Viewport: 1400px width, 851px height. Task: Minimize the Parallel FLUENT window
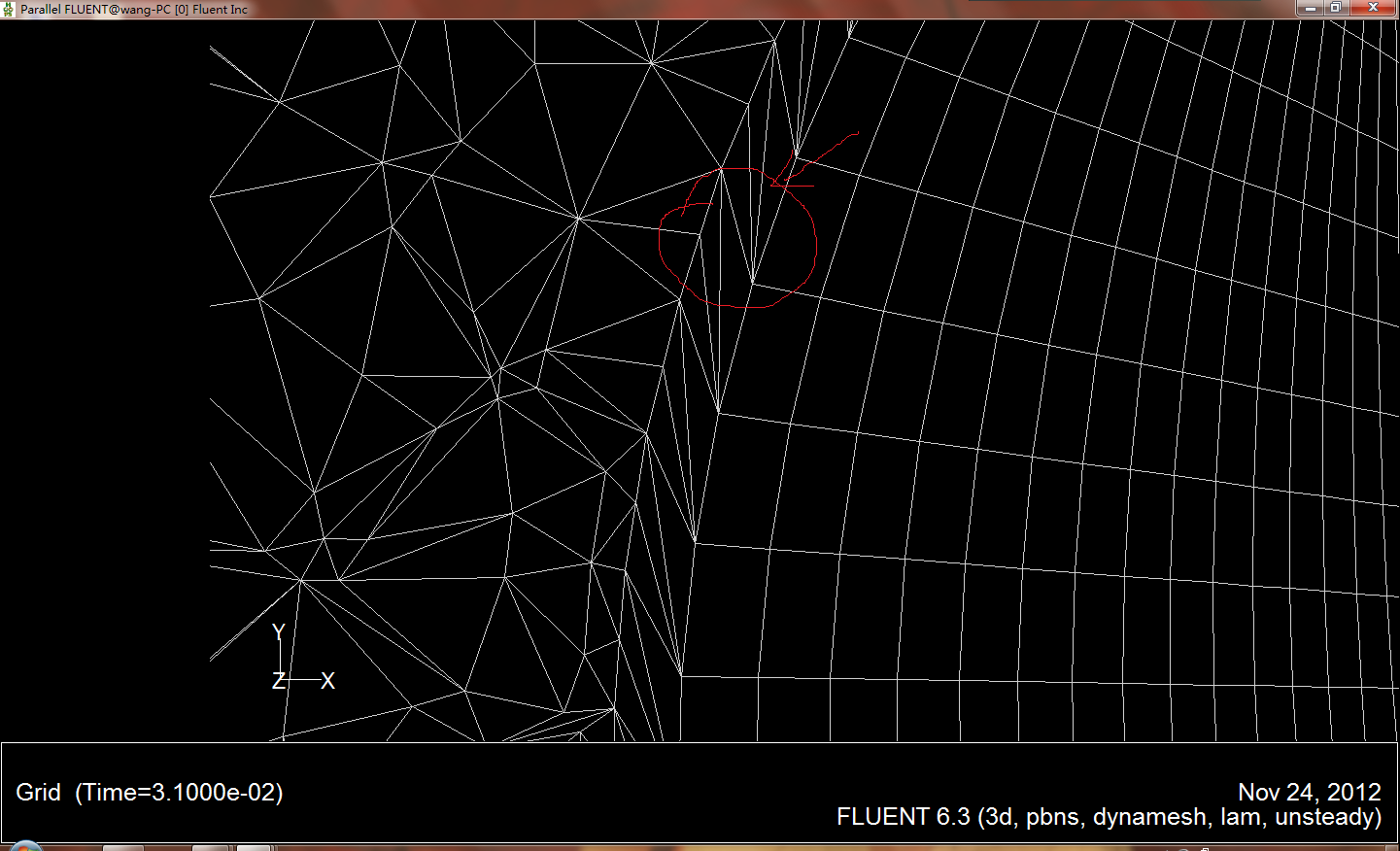(x=1310, y=8)
